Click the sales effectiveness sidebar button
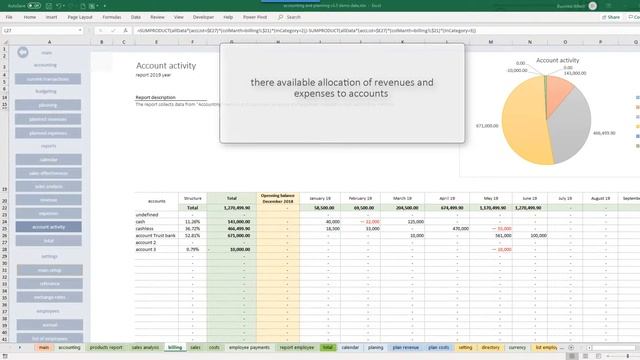 pyautogui.click(x=49, y=173)
